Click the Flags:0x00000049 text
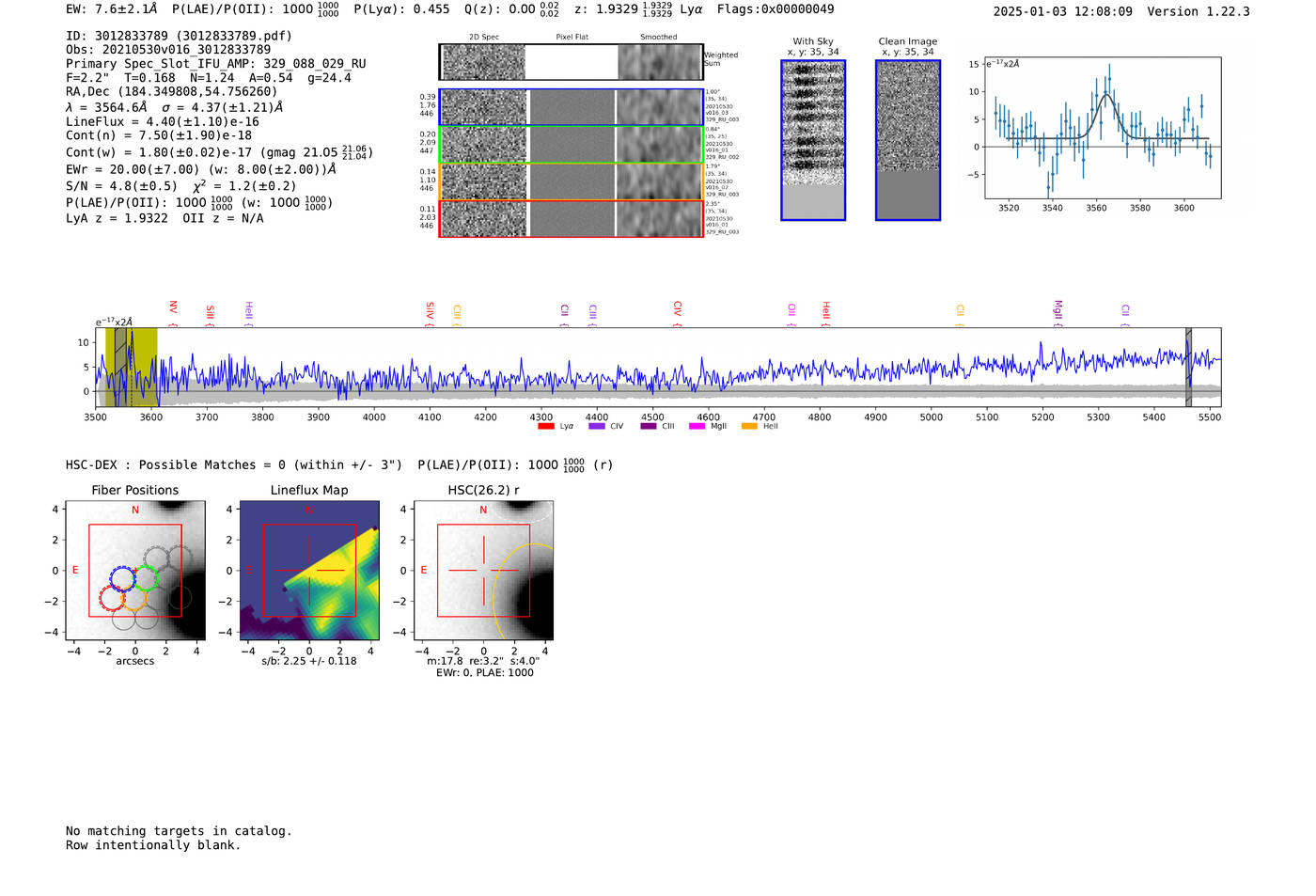The height and width of the screenshot is (896, 1316). (x=775, y=9)
